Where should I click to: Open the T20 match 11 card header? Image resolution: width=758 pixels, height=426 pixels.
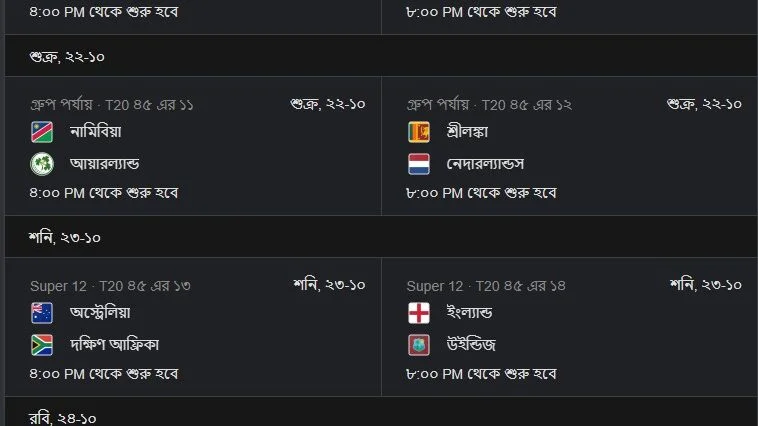[x=112, y=105]
